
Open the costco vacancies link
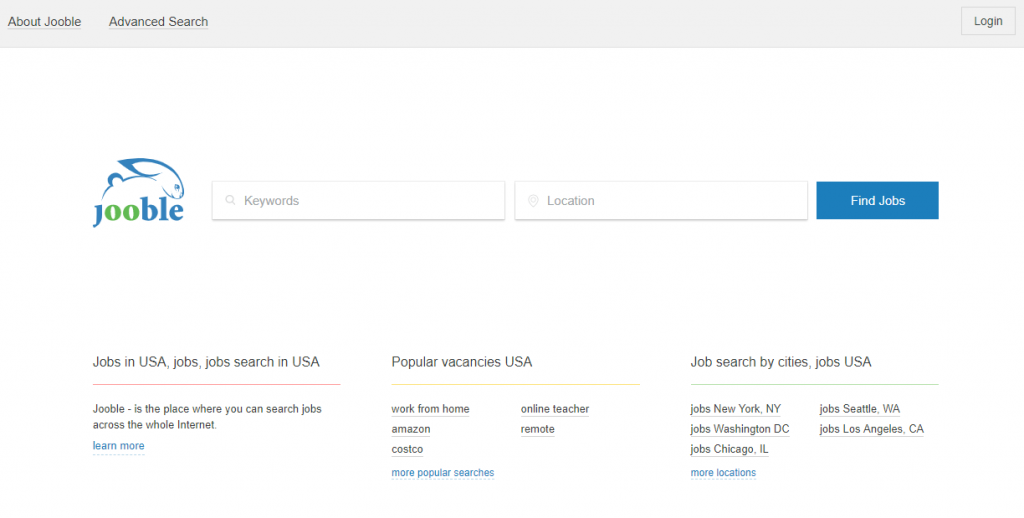coord(408,449)
